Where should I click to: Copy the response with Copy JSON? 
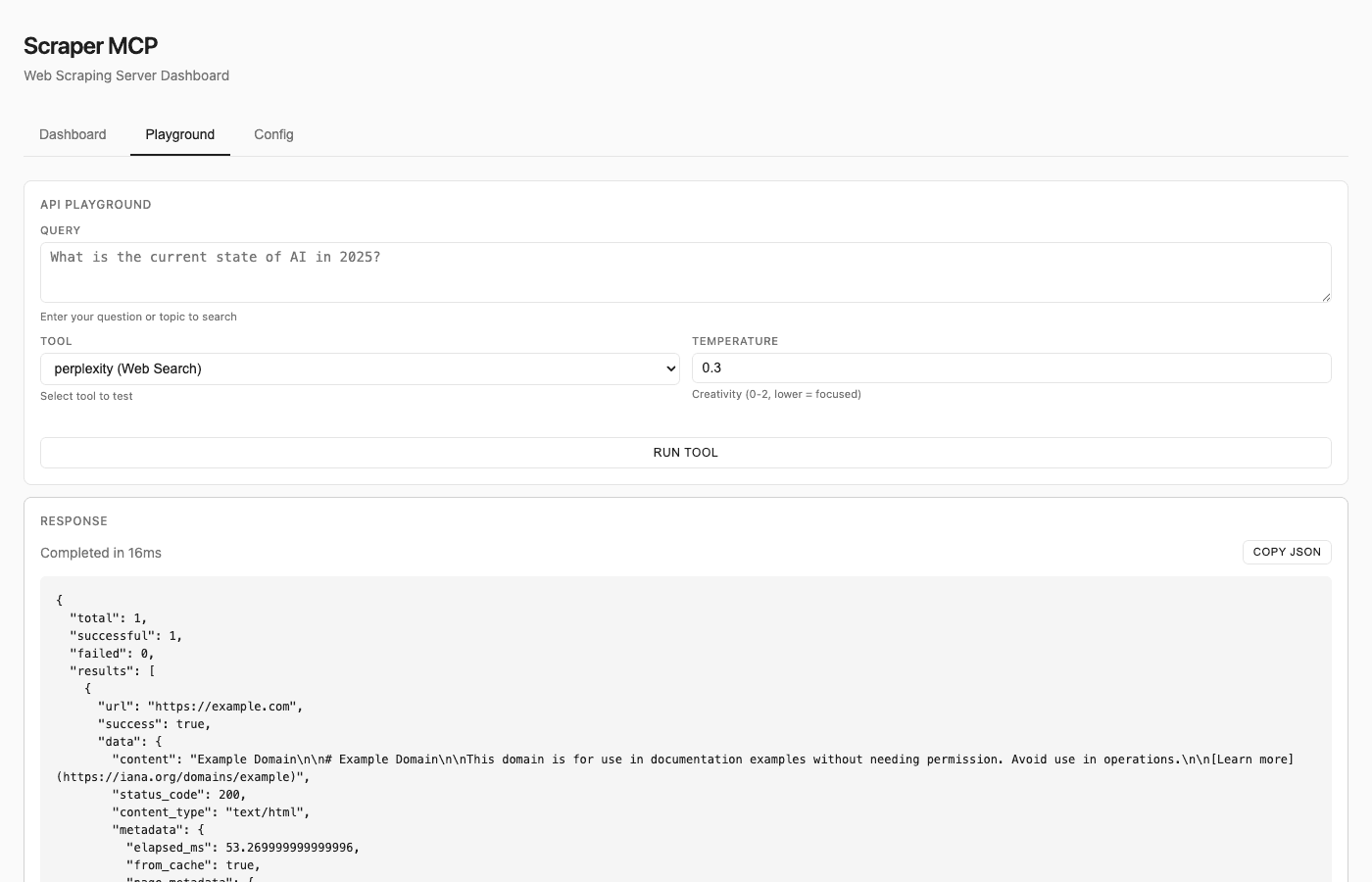(x=1286, y=552)
